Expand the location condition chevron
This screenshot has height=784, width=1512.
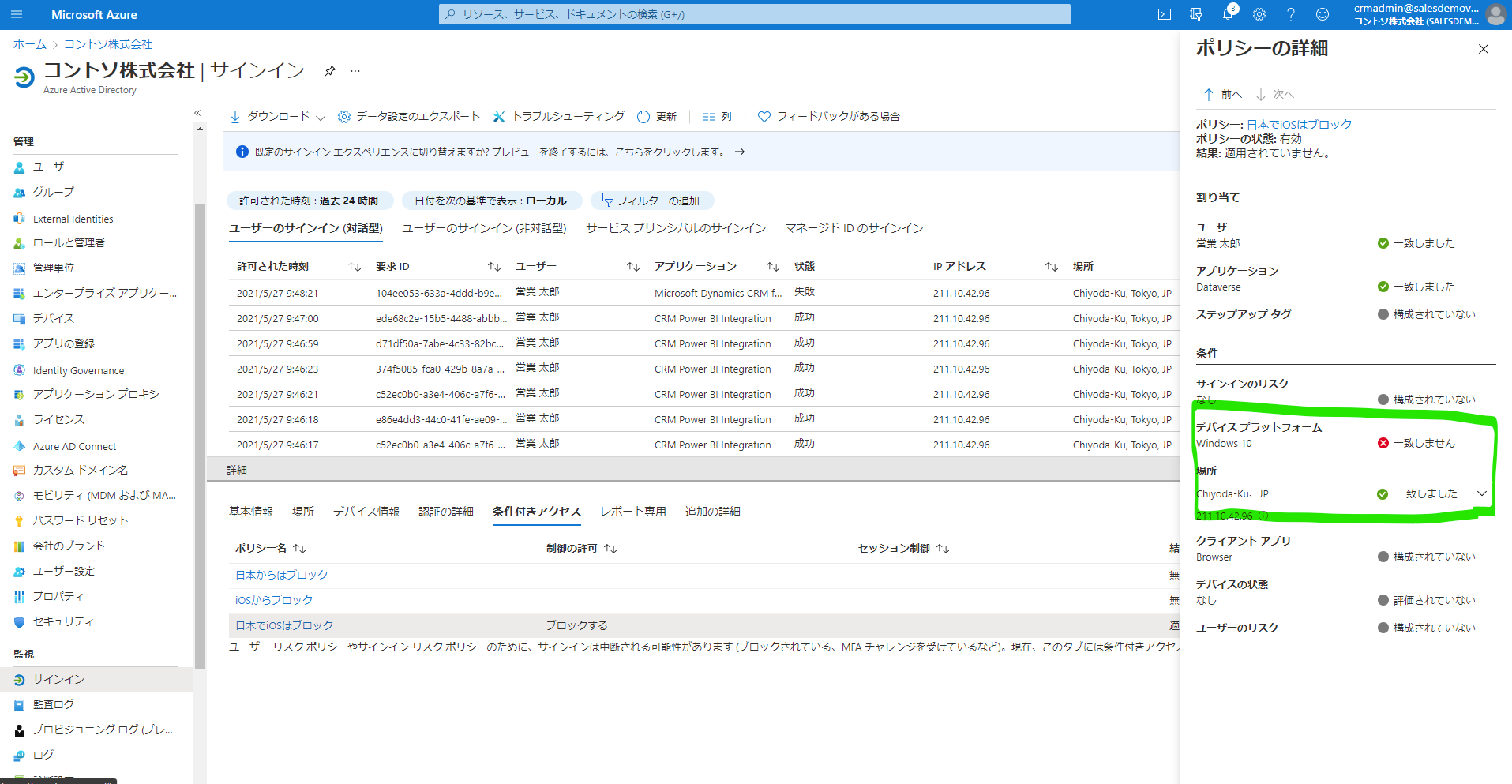(x=1482, y=493)
